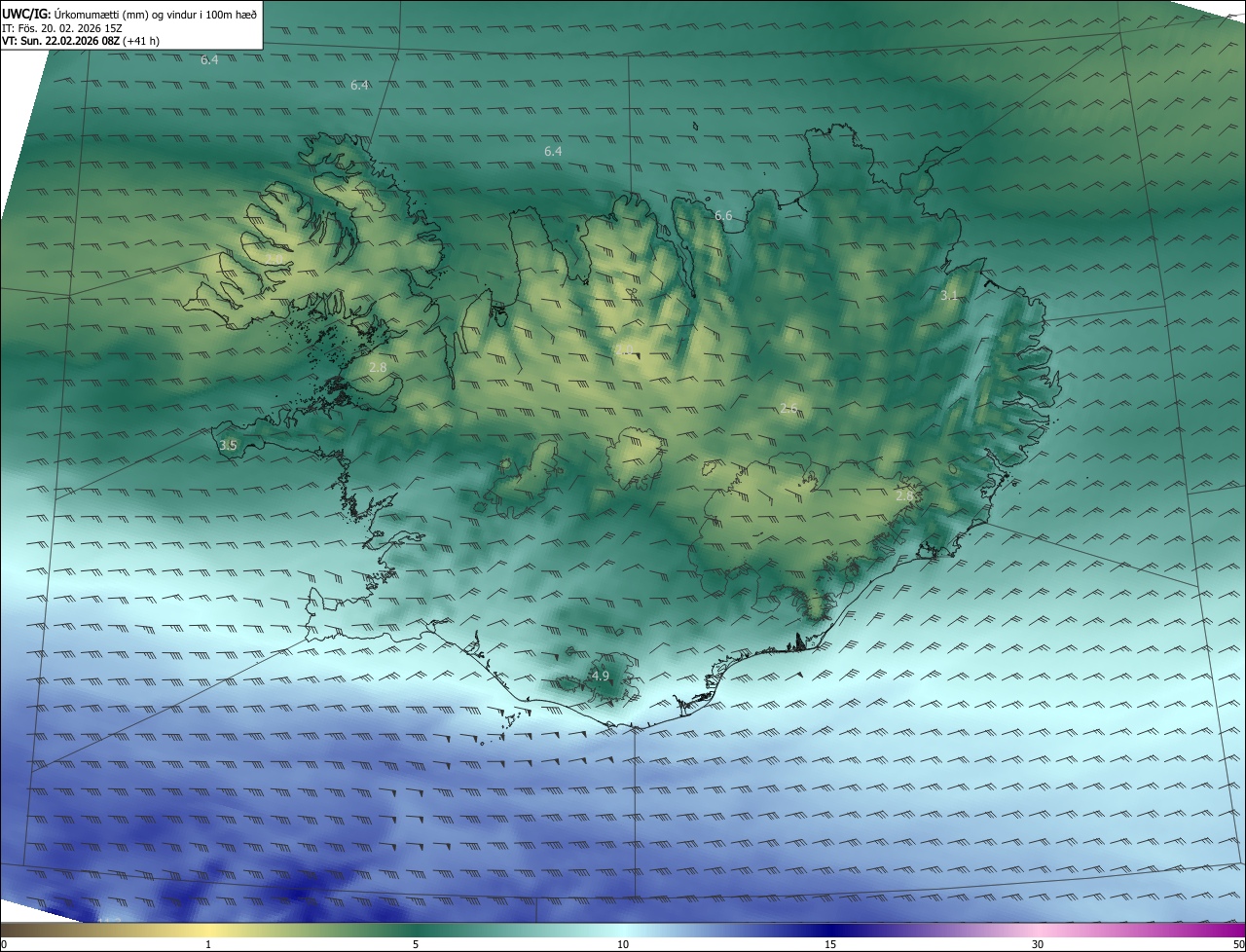Click the 3.5 value on the Snæfellsnes tip

pos(228,445)
